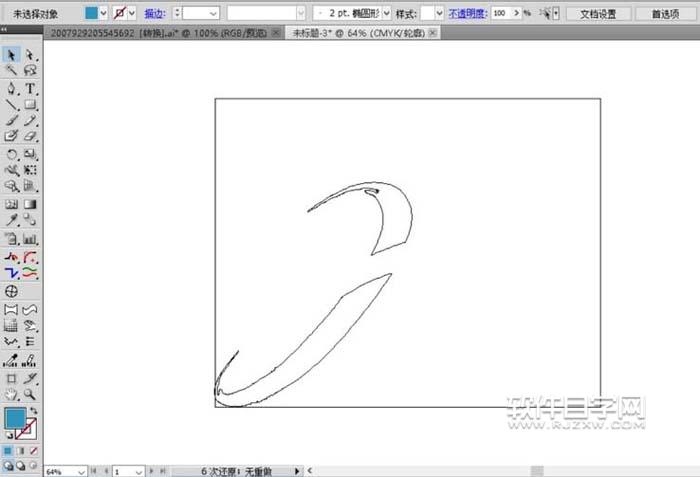The image size is (700, 477).
Task: Activate the Scale tool
Action: tap(30, 155)
